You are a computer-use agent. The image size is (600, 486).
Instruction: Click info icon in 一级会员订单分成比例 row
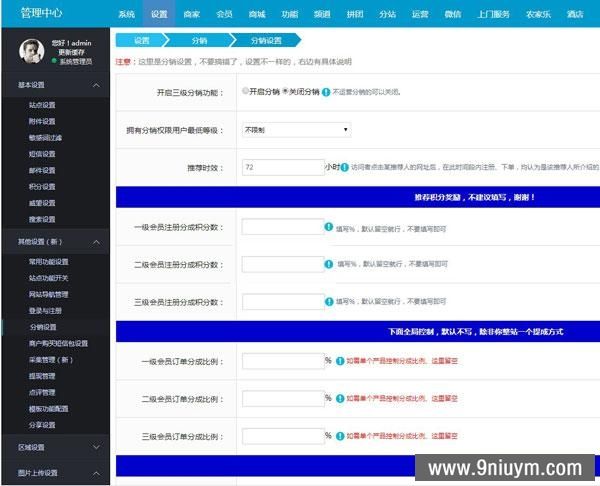pyautogui.click(x=340, y=361)
